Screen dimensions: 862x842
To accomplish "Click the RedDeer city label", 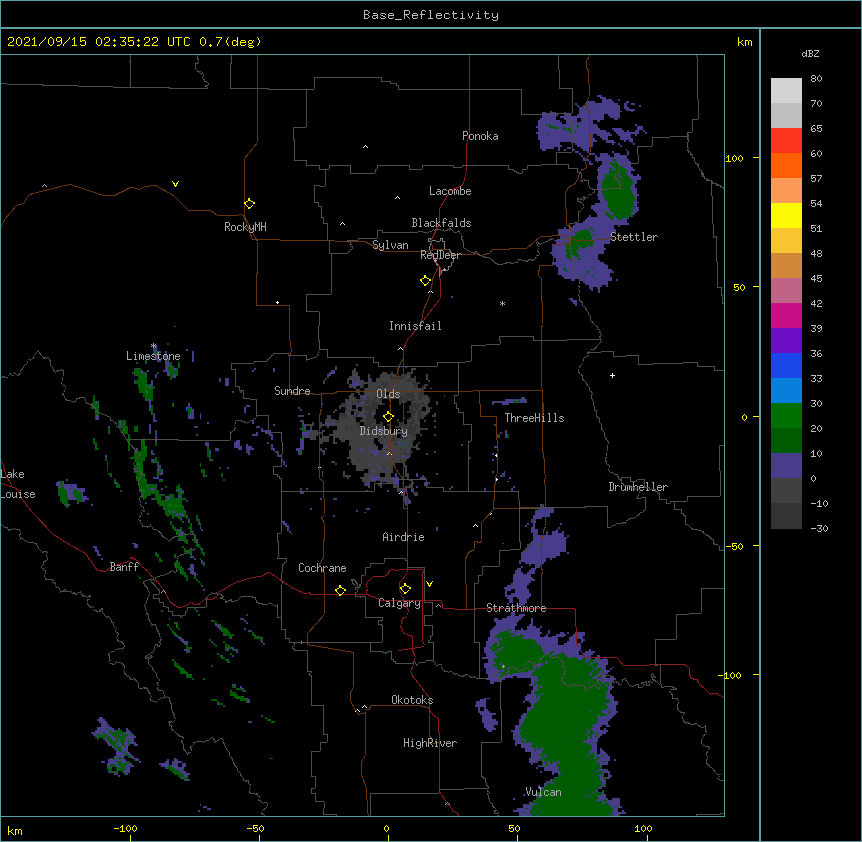I will (440, 255).
